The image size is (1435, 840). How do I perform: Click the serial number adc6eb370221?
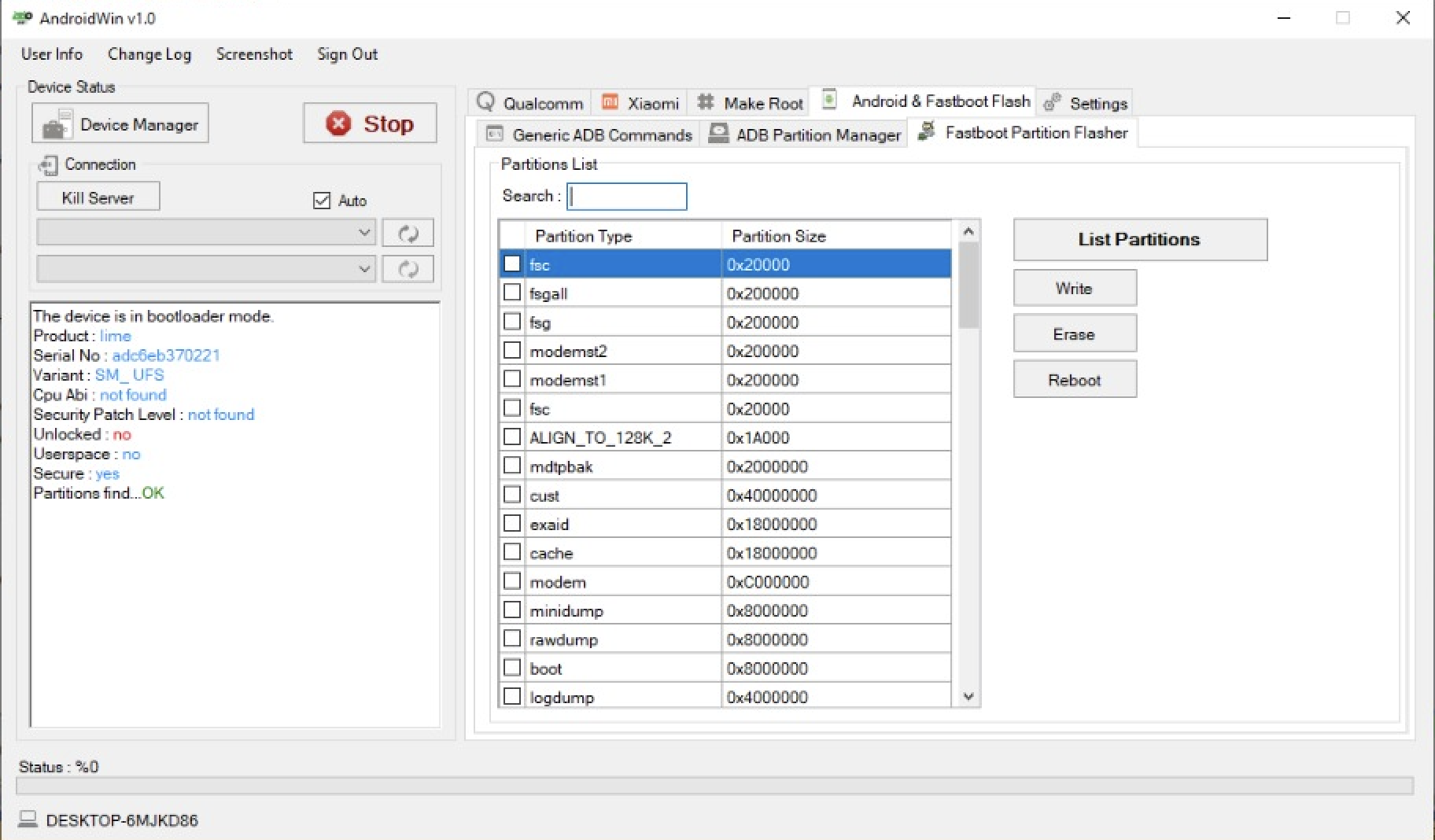click(x=166, y=356)
